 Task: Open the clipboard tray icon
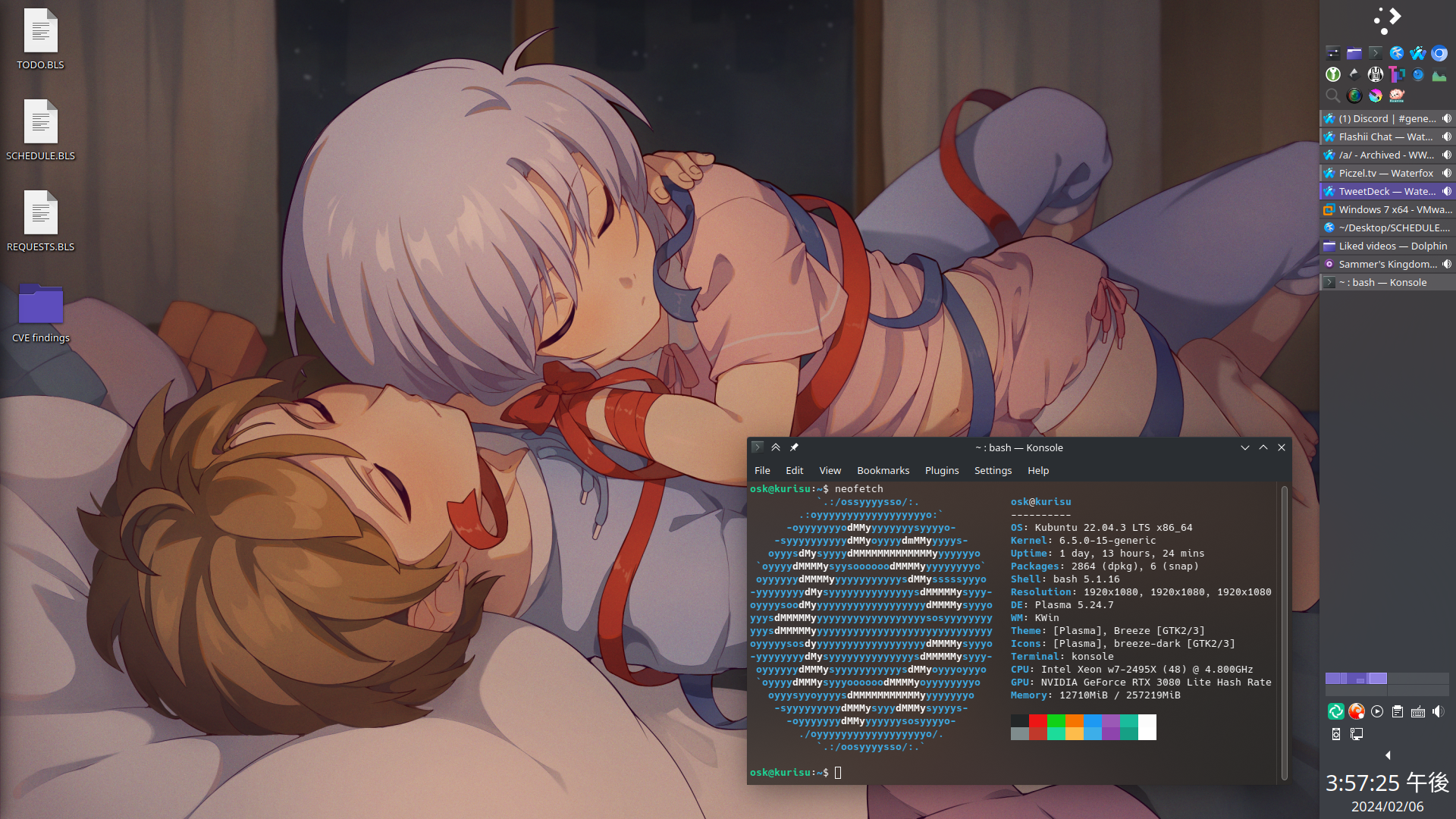click(1398, 711)
